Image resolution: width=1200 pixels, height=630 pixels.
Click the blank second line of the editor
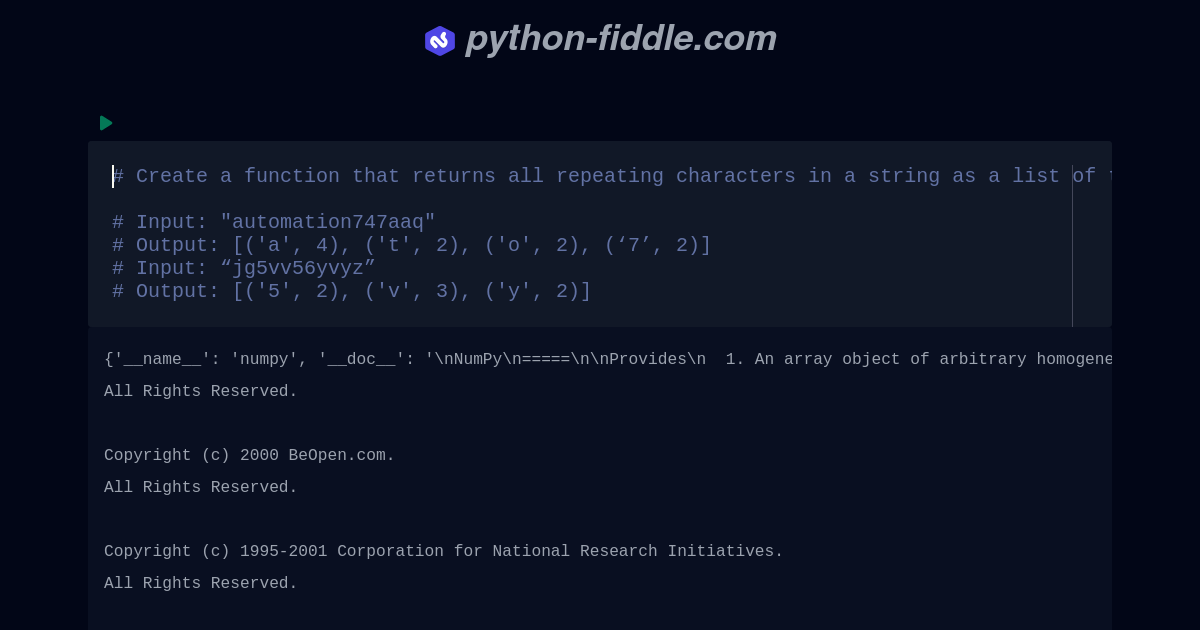(x=592, y=199)
